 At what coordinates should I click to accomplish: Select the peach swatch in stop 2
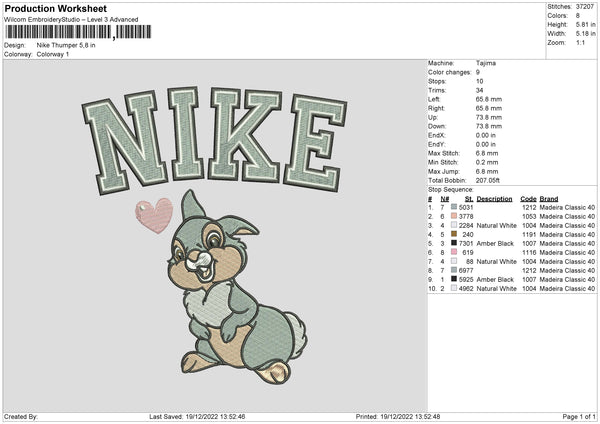pyautogui.click(x=454, y=216)
